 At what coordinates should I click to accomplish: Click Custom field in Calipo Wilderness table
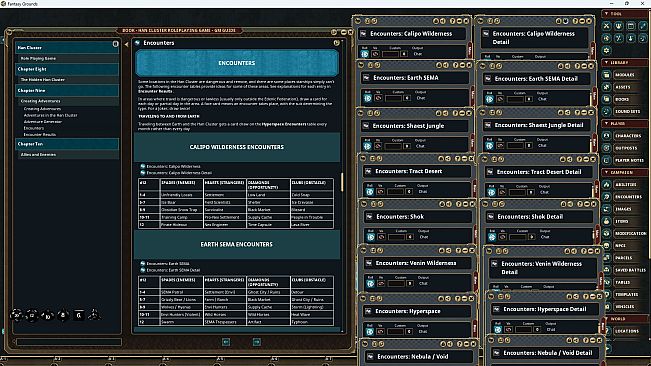pyautogui.click(x=391, y=54)
